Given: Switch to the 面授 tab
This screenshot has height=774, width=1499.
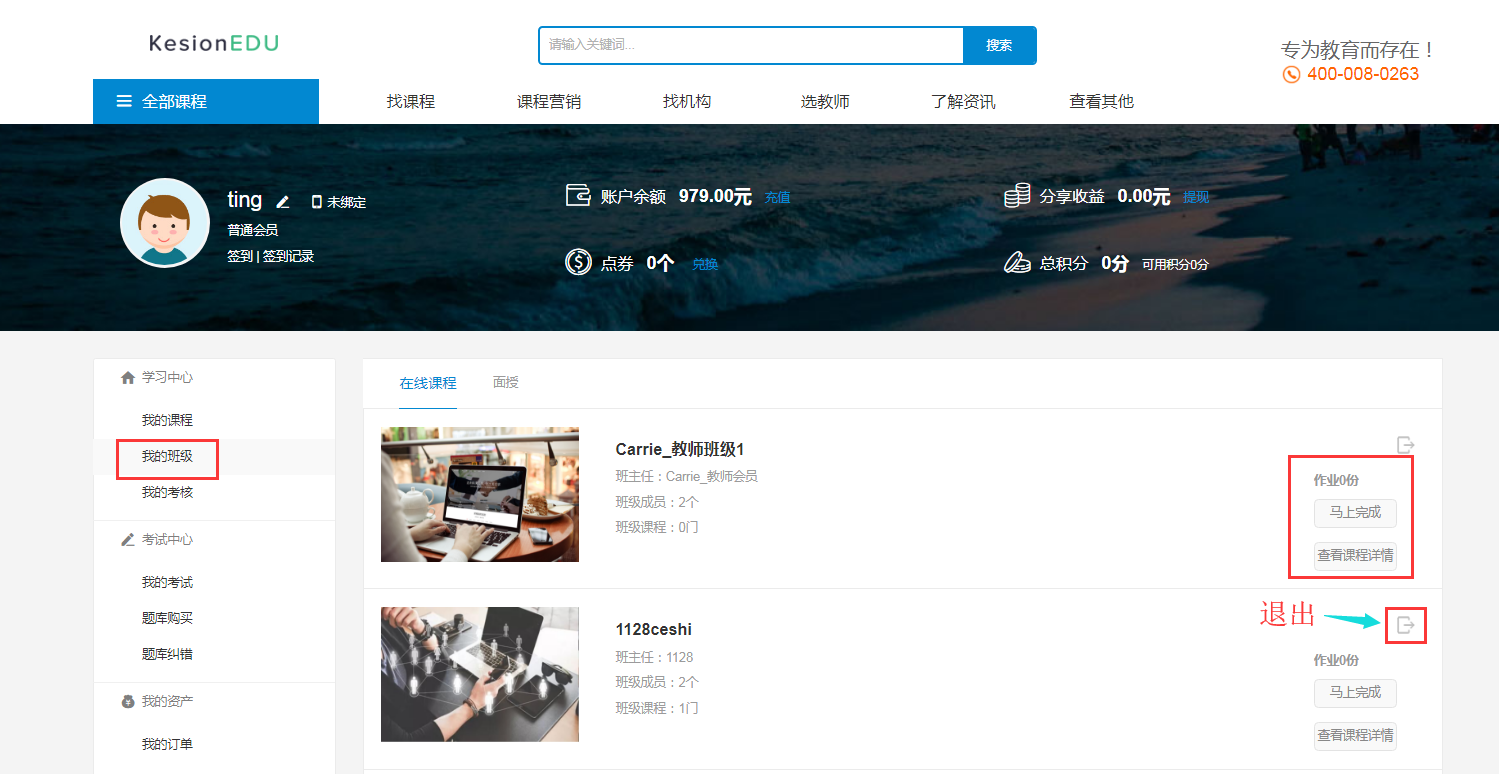Looking at the screenshot, I should 506,382.
